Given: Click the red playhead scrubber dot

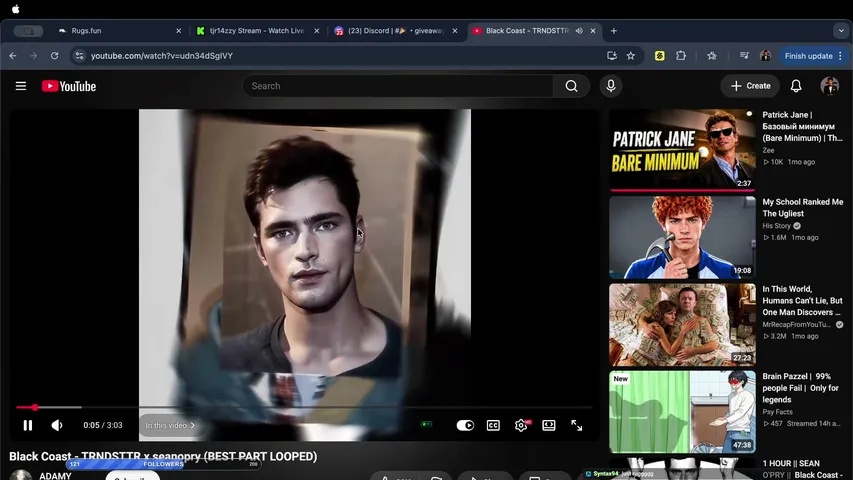Looking at the screenshot, I should point(35,407).
